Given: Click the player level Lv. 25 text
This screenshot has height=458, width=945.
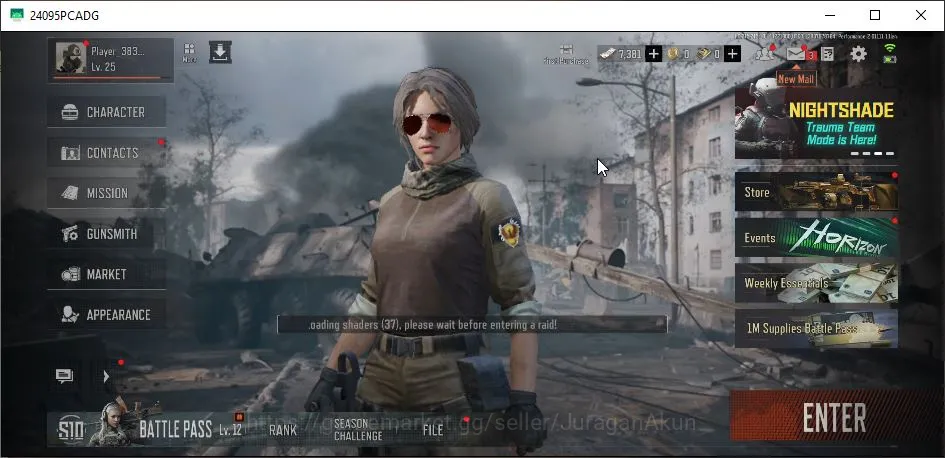Looking at the screenshot, I should pos(103,66).
